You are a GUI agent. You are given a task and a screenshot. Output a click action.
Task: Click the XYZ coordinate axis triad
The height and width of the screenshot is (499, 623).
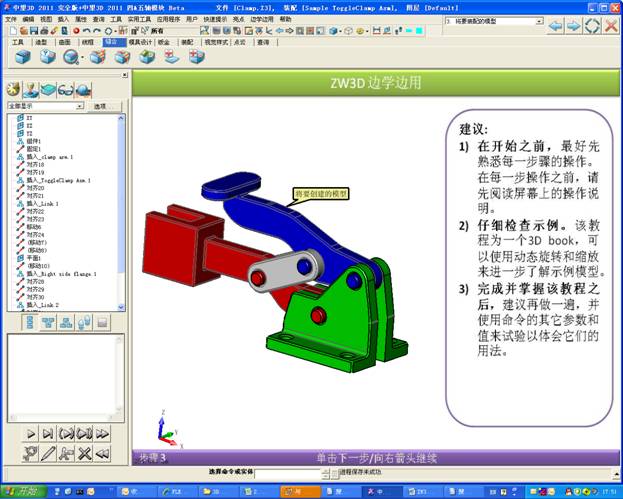click(169, 430)
